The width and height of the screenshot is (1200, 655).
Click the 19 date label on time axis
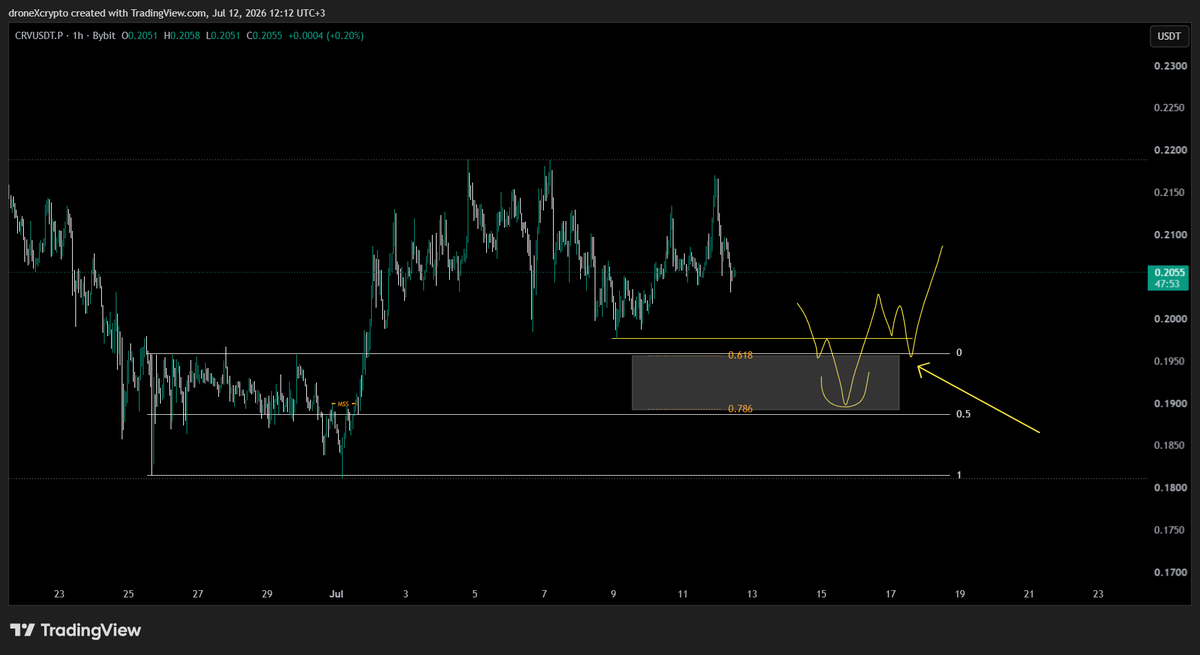960,594
